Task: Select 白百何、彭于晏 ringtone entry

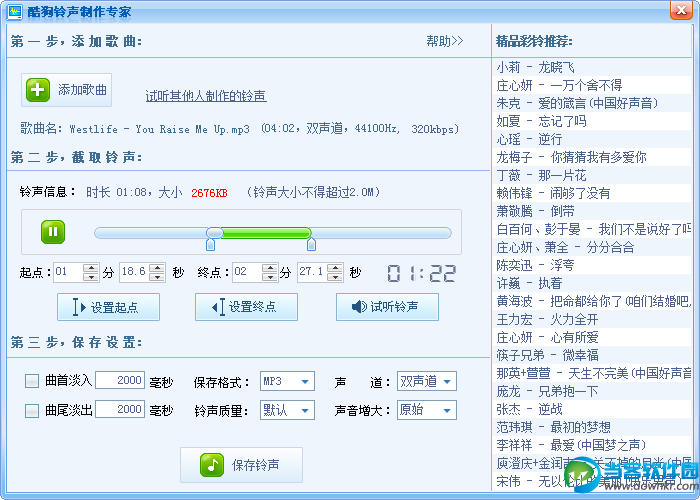Action: click(592, 229)
